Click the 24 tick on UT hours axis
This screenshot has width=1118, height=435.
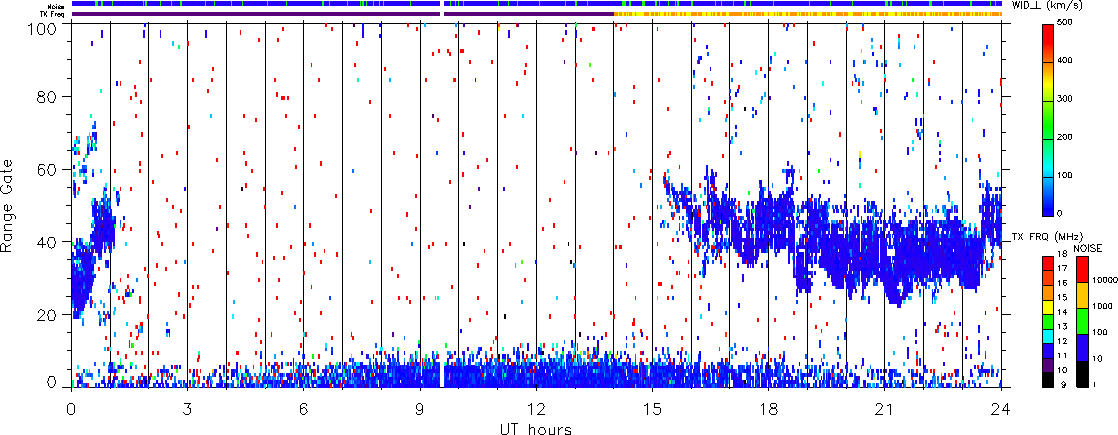point(1001,409)
